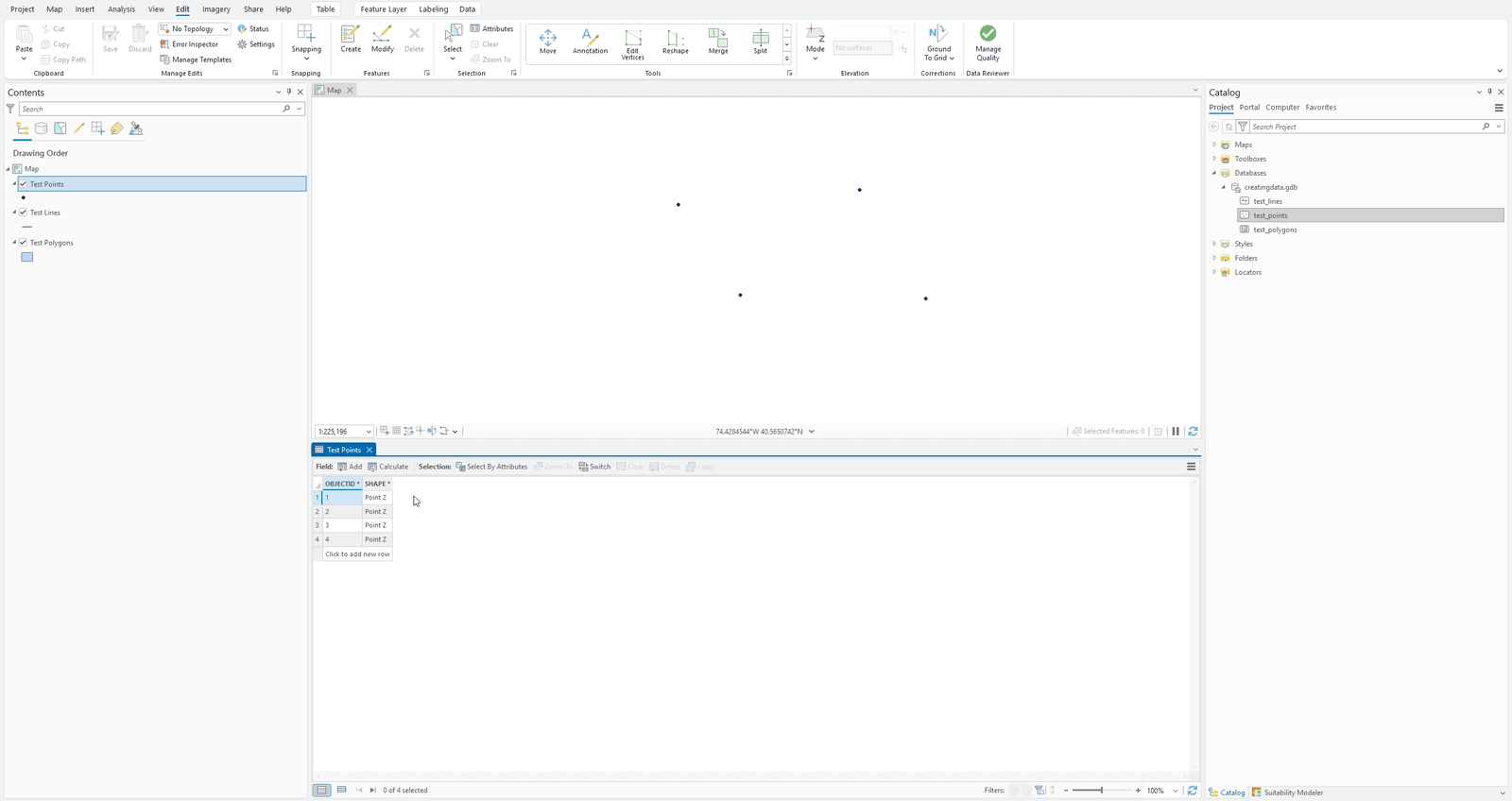Open the editing Status
This screenshot has width=1512, height=801.
click(x=253, y=29)
